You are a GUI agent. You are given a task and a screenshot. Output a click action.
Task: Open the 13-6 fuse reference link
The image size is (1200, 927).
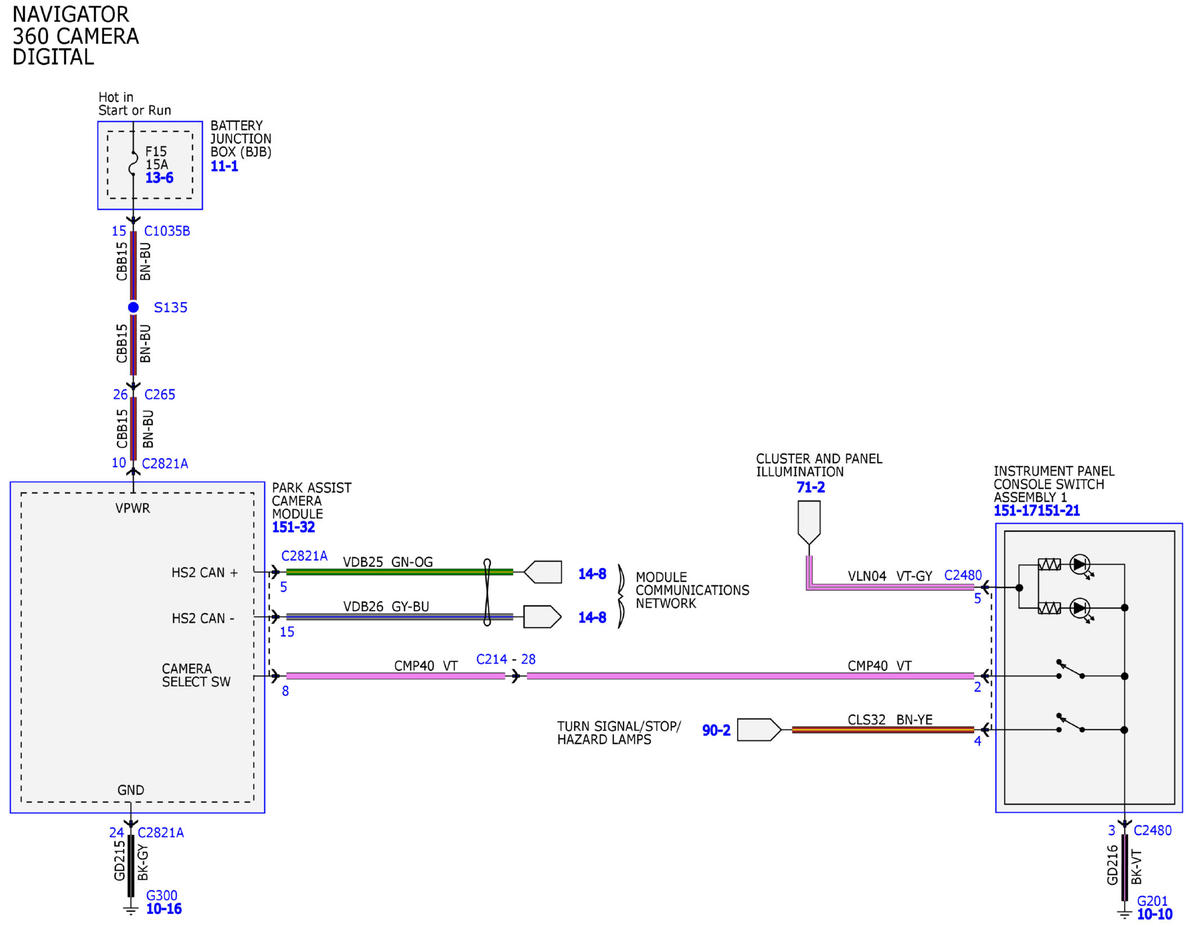coord(159,177)
